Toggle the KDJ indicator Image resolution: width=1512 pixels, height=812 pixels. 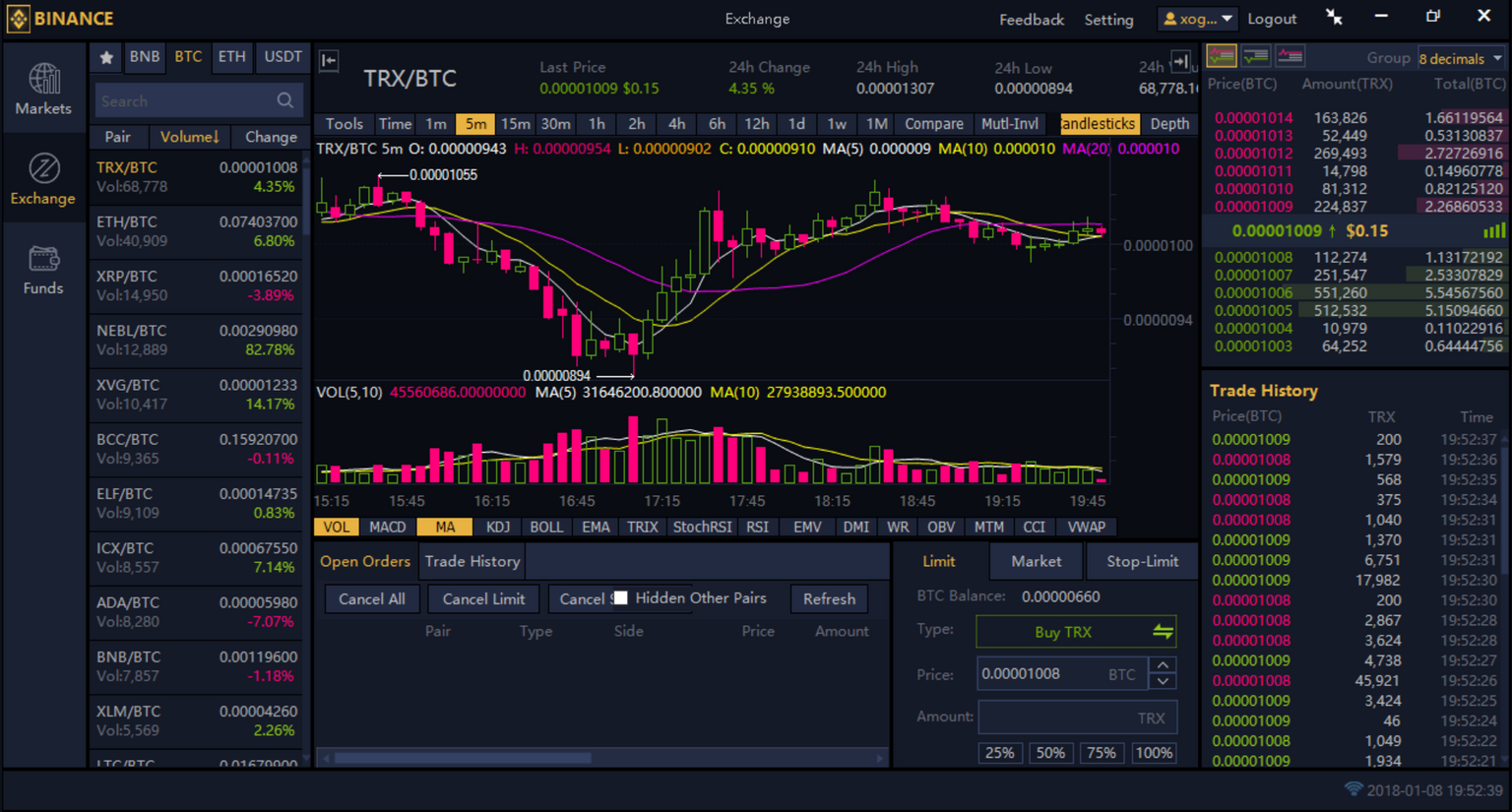click(x=498, y=527)
